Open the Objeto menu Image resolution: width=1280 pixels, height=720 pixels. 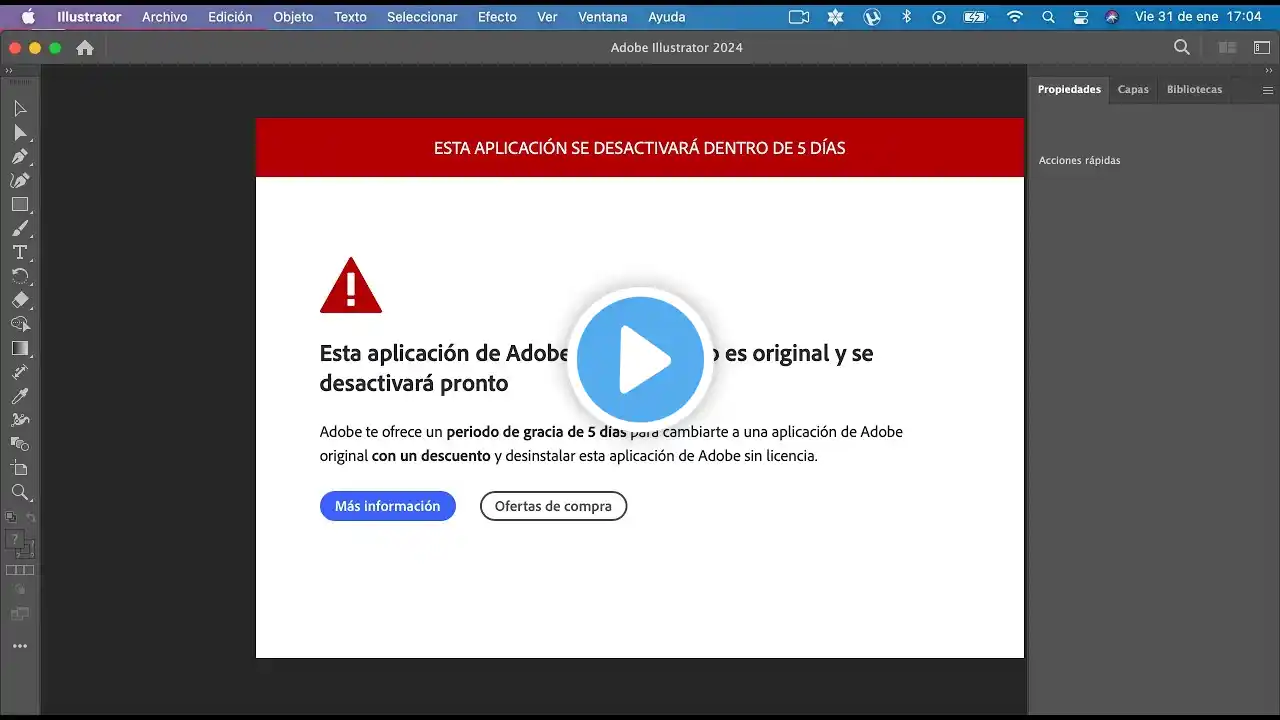293,17
